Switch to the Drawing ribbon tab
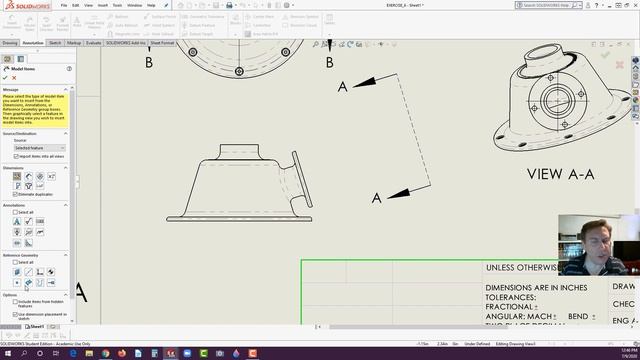 point(9,43)
